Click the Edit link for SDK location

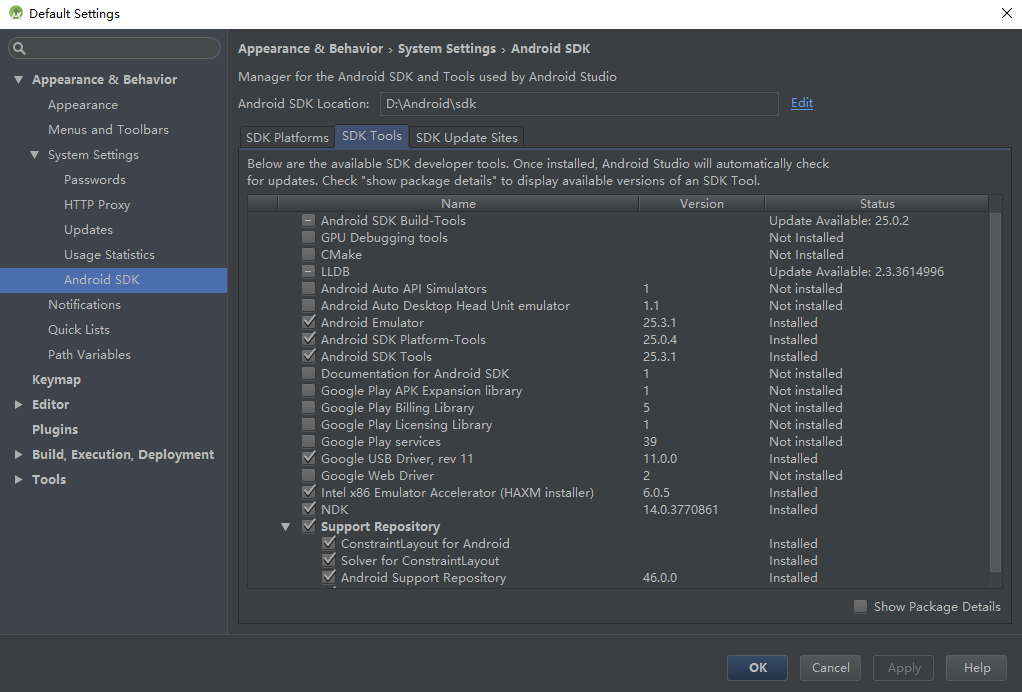point(801,103)
